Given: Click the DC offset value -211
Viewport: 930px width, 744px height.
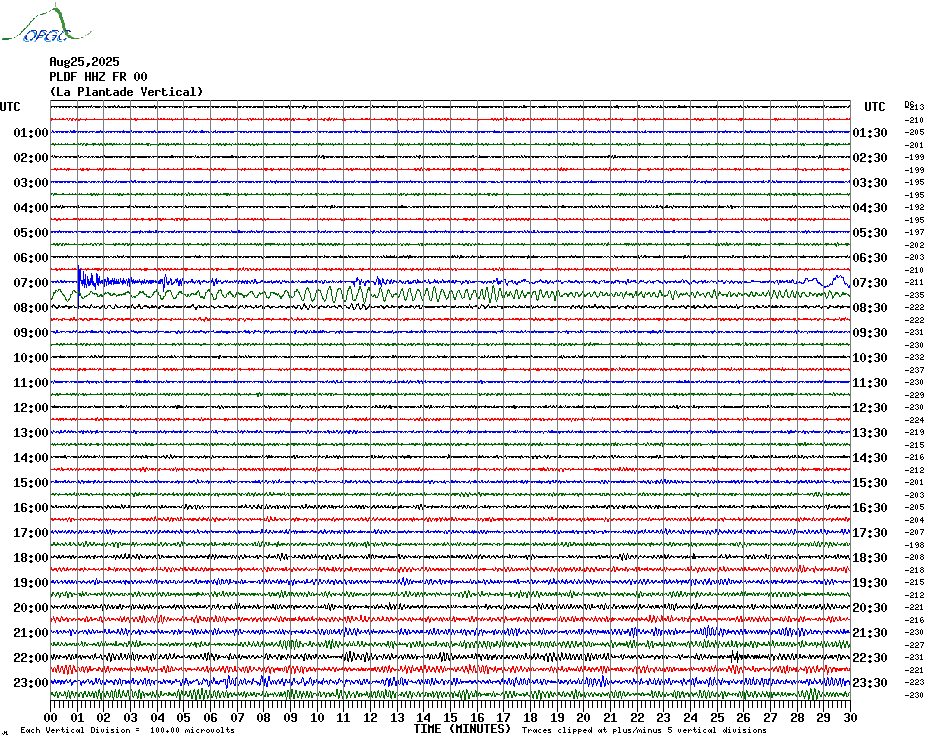Looking at the screenshot, I should (x=915, y=282).
